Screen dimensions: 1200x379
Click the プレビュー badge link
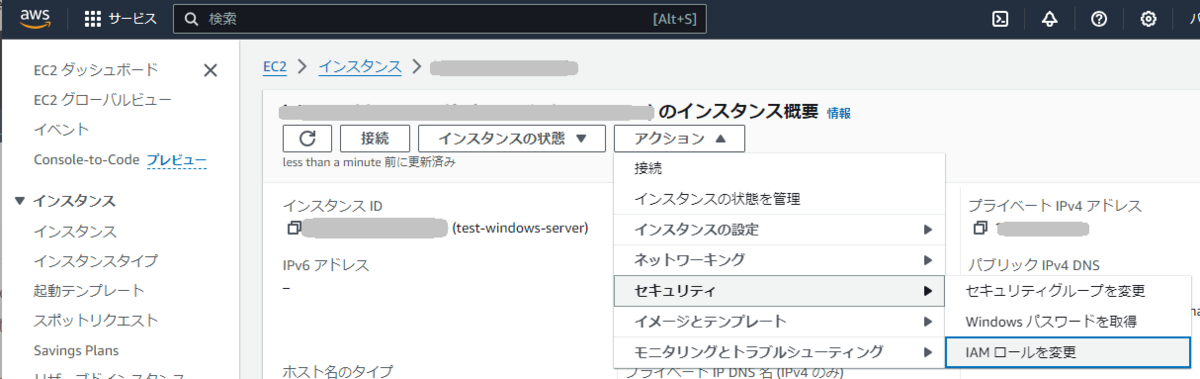coord(177,160)
